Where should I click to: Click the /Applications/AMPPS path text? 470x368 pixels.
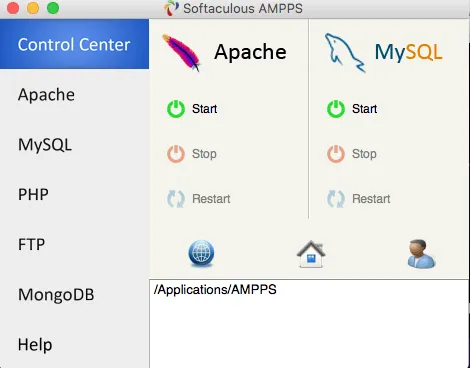[x=215, y=289]
